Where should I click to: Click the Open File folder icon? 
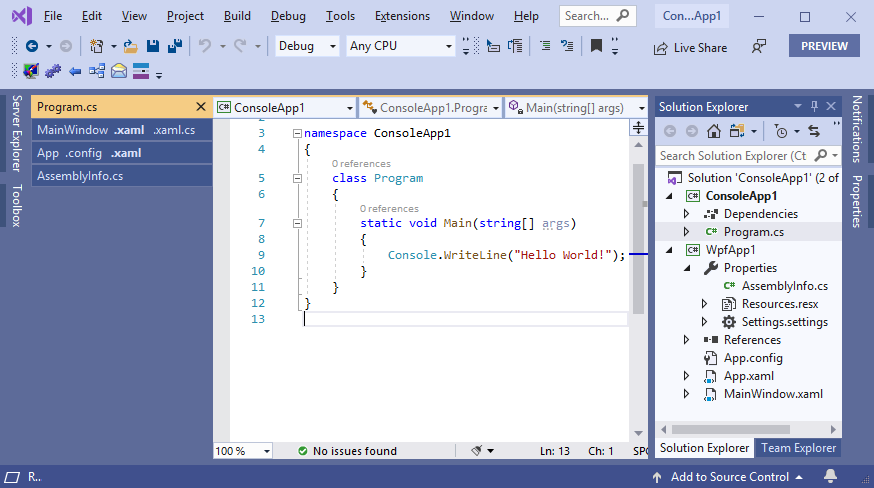(x=131, y=46)
